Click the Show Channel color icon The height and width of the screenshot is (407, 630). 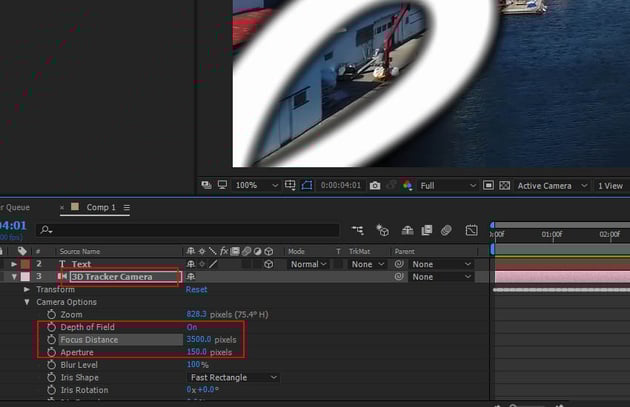[x=407, y=186]
